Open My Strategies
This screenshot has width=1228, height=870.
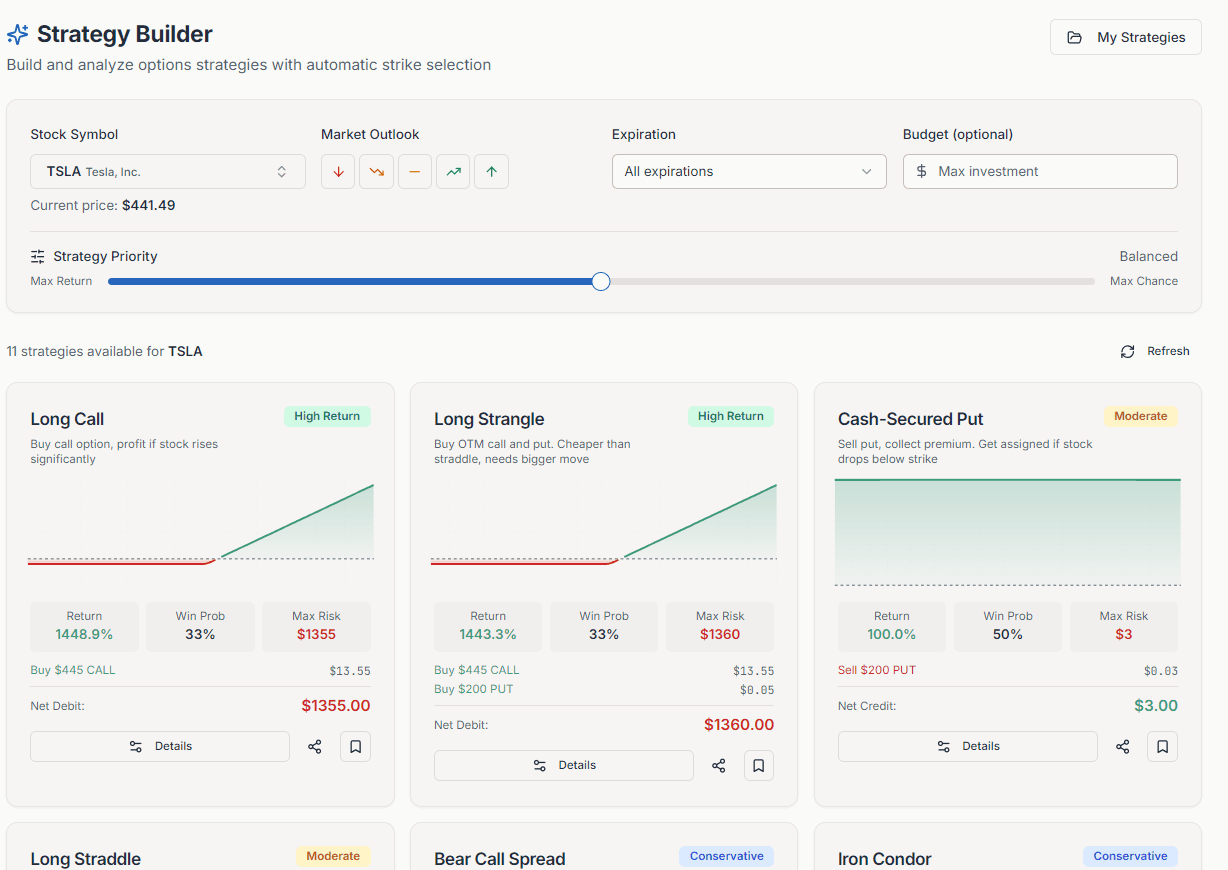pyautogui.click(x=1125, y=37)
